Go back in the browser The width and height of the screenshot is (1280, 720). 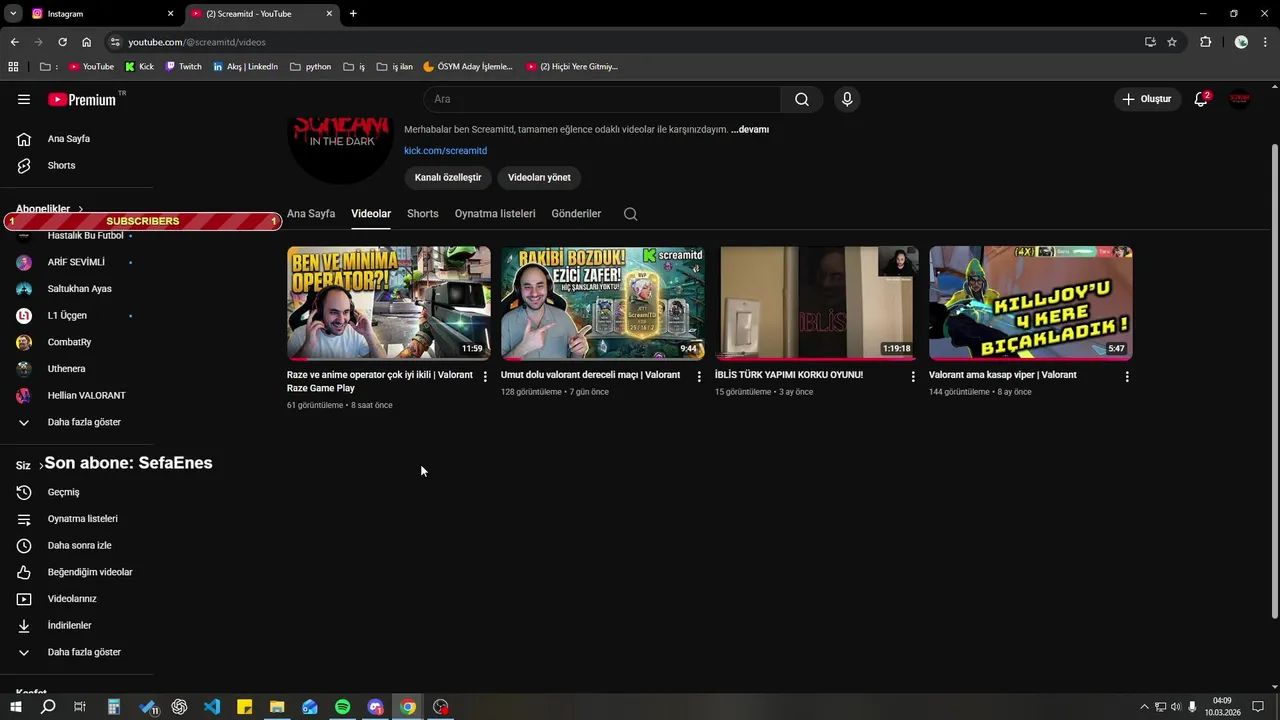coord(14,42)
